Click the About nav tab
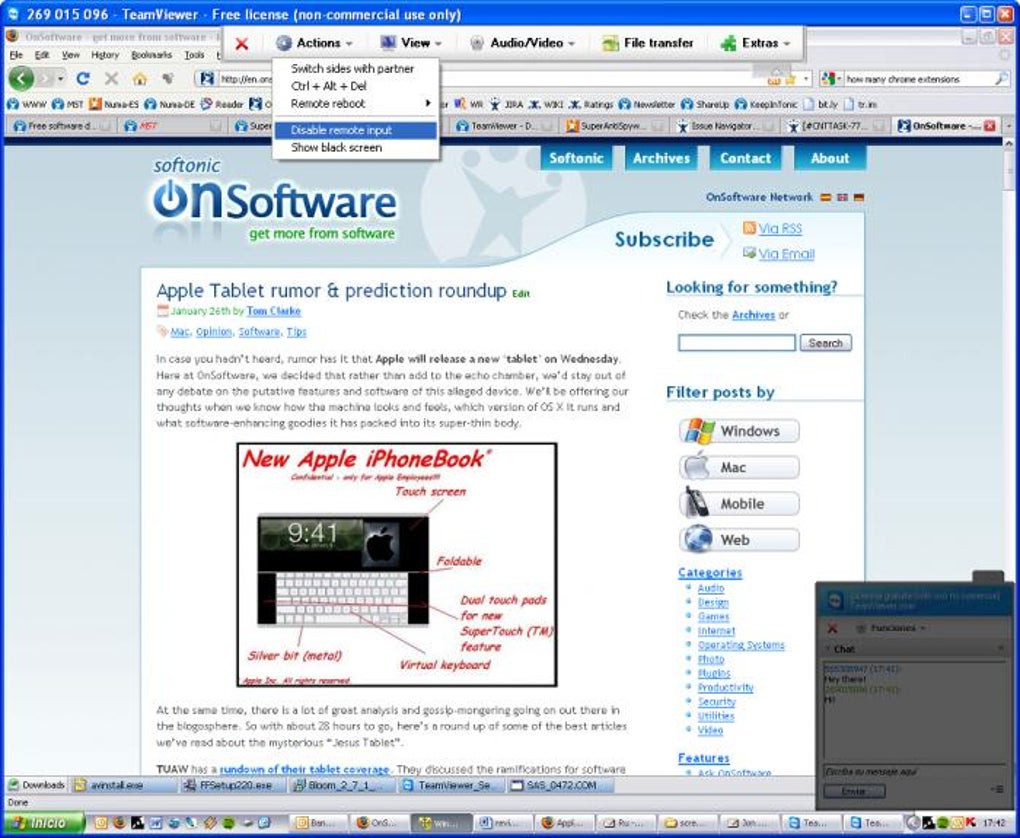Viewport: 1020px width, 838px height. click(830, 158)
